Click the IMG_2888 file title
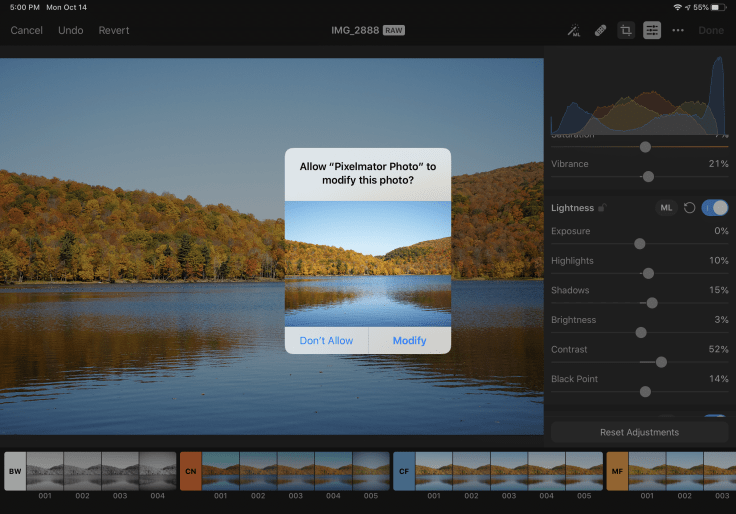 pyautogui.click(x=355, y=31)
